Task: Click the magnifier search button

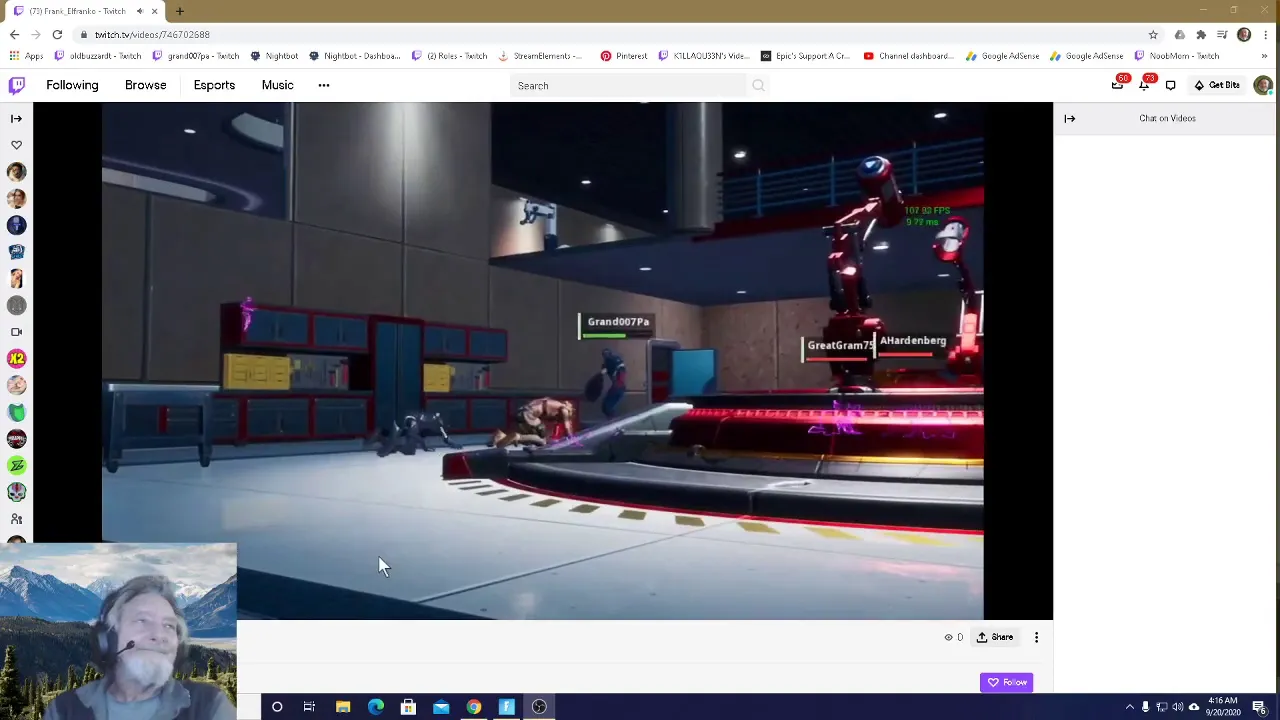Action: tap(758, 86)
